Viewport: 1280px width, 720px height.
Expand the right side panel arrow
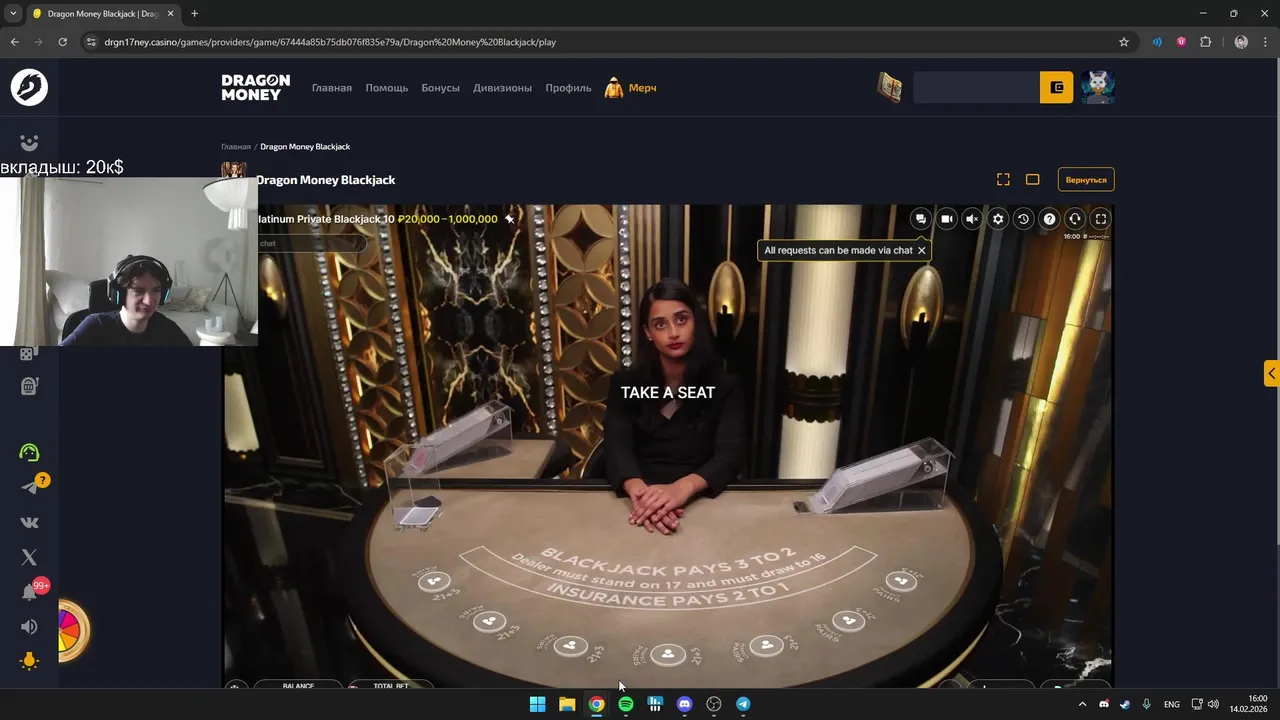pyautogui.click(x=1271, y=373)
